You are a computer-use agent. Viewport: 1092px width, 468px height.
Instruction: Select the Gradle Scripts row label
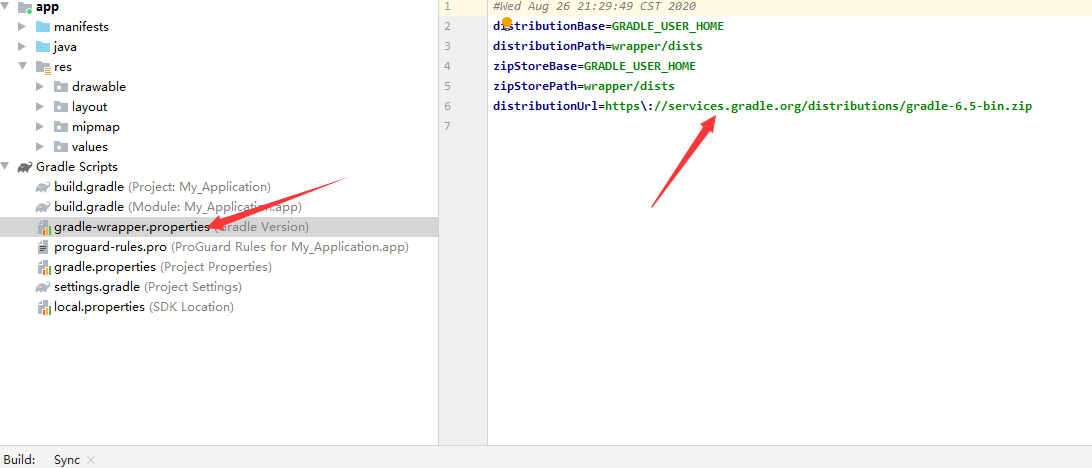(77, 167)
